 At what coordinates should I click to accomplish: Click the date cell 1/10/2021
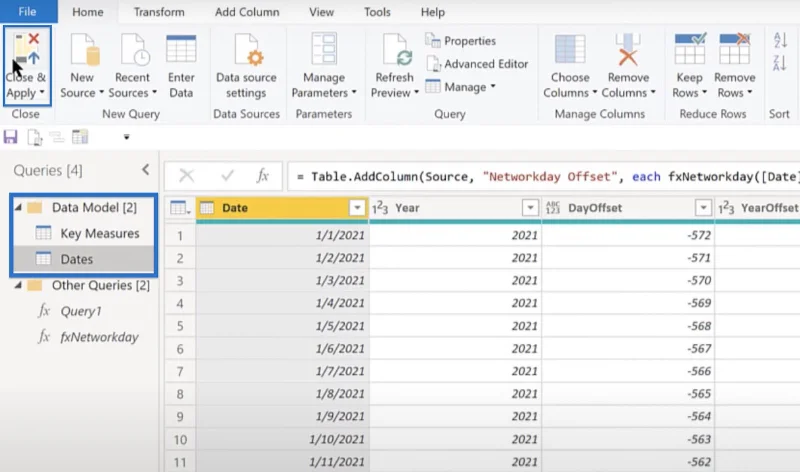click(282, 439)
